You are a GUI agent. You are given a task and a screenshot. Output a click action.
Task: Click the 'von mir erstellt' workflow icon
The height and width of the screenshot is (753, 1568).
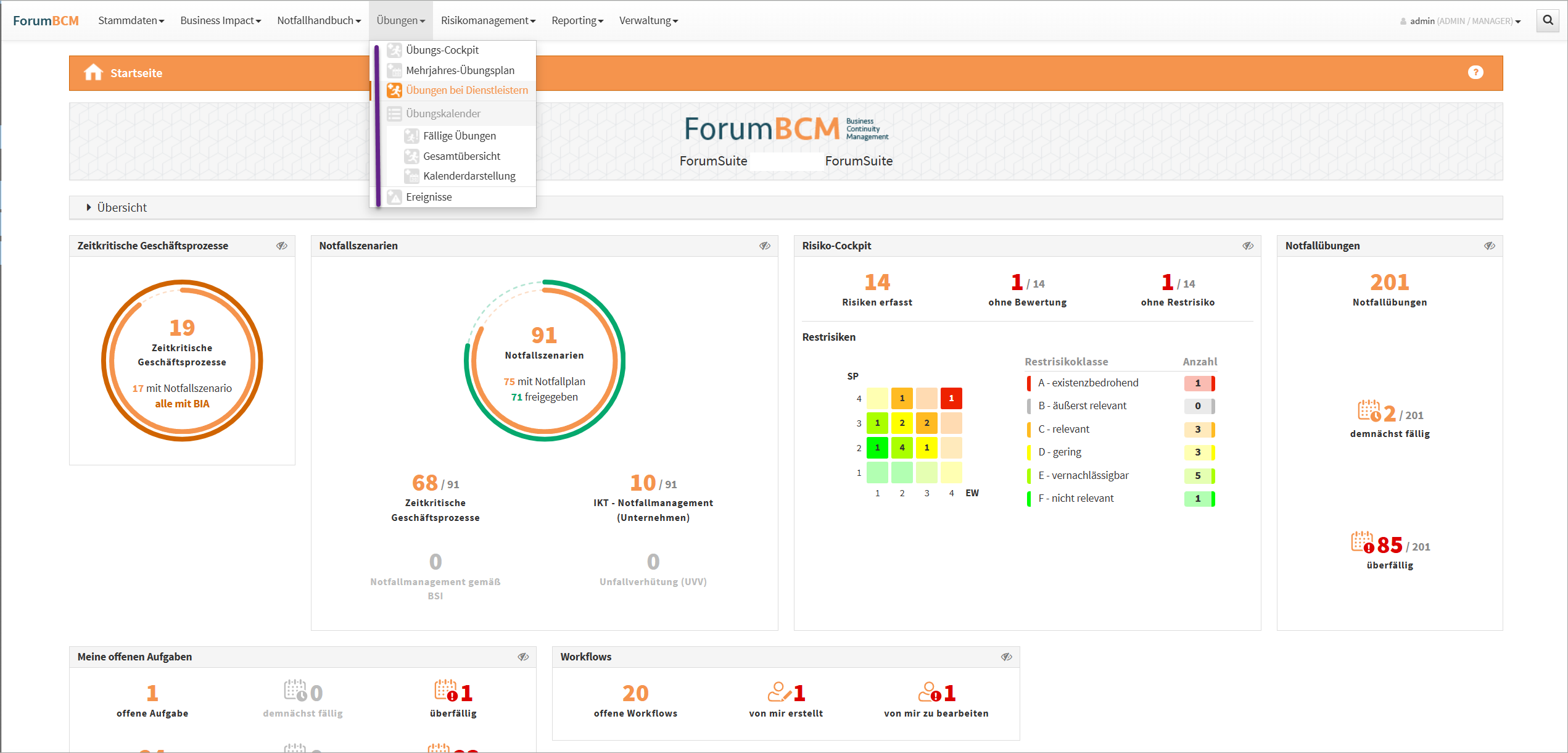pyautogui.click(x=778, y=692)
